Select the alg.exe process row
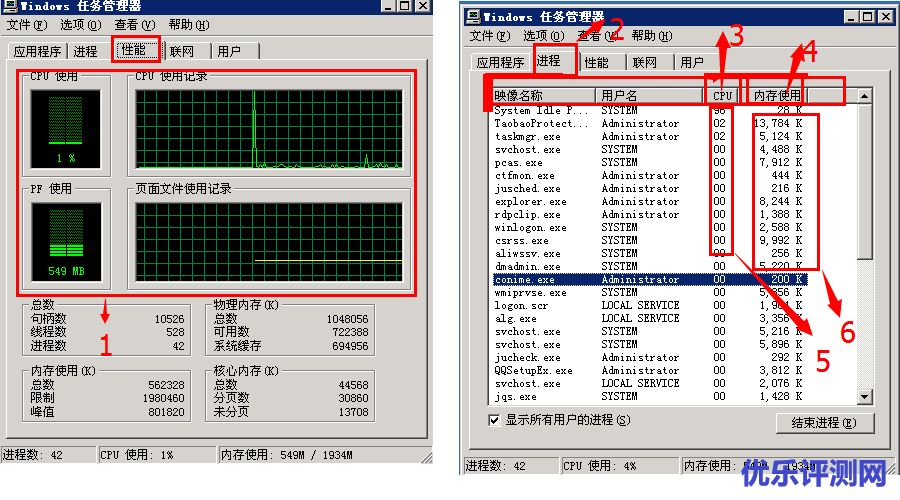 [650, 318]
